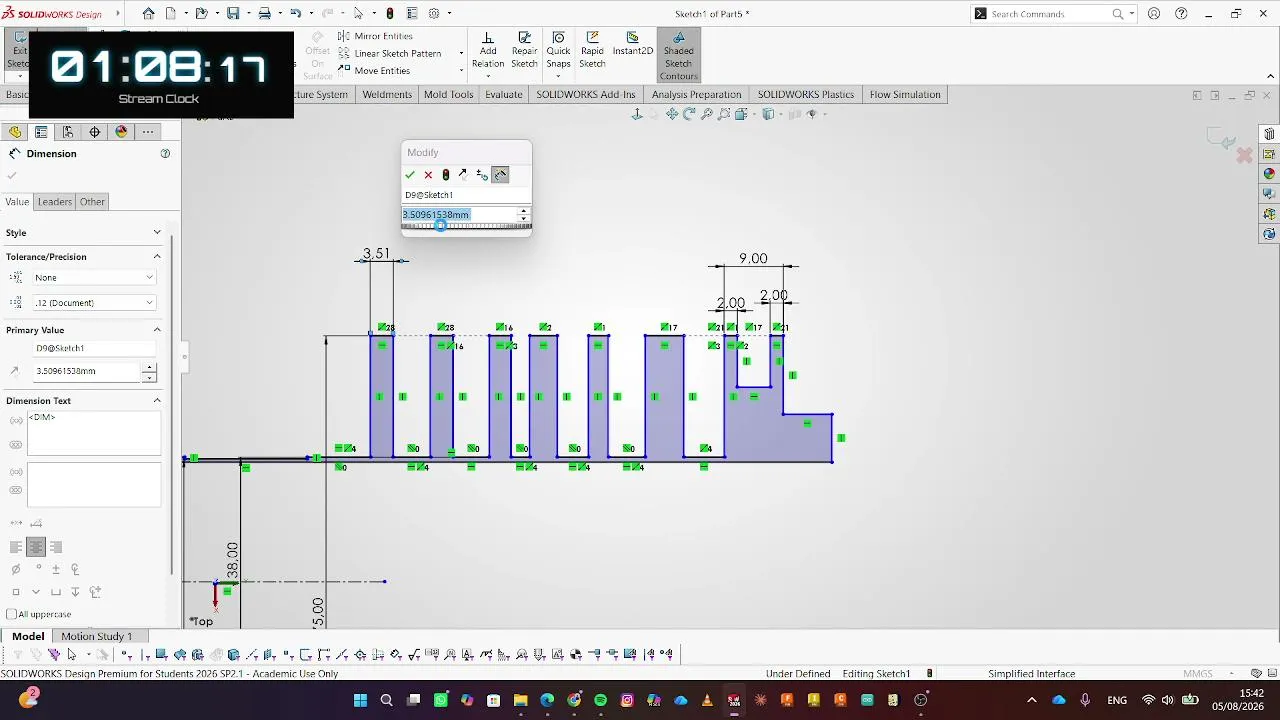Open the Windows Start menu
1280x720 pixels.
point(360,700)
